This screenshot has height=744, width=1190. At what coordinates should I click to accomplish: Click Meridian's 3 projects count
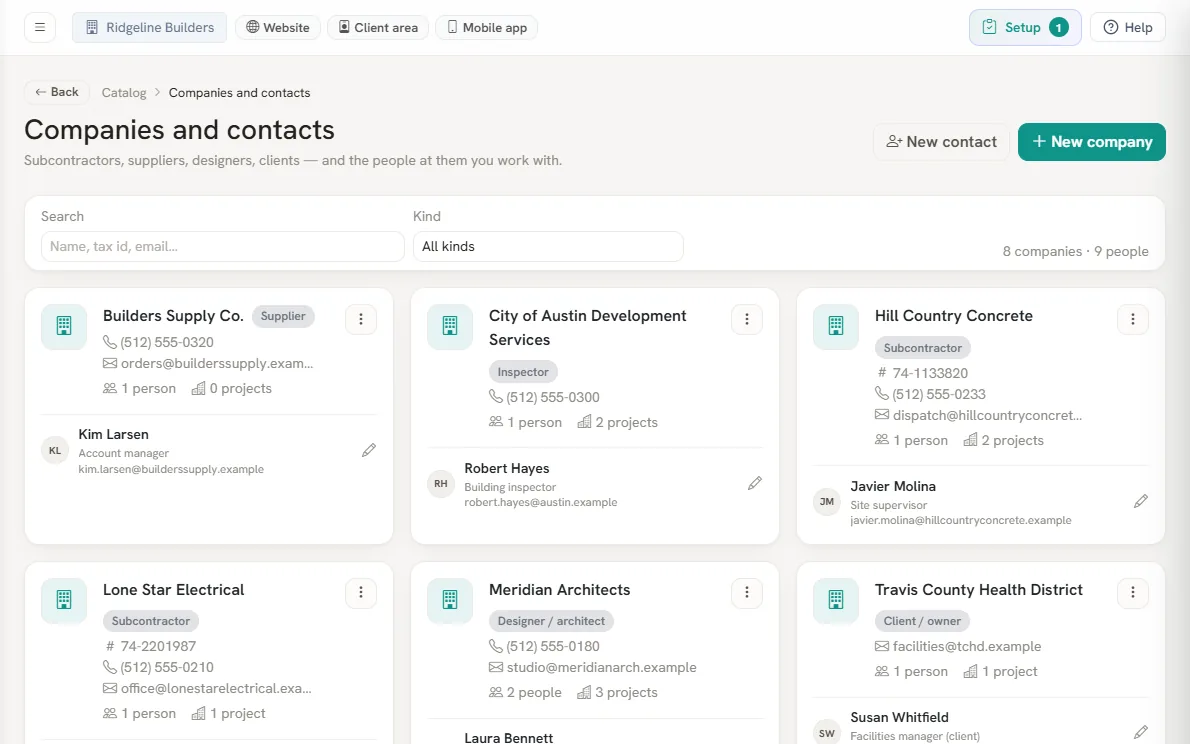coord(618,692)
